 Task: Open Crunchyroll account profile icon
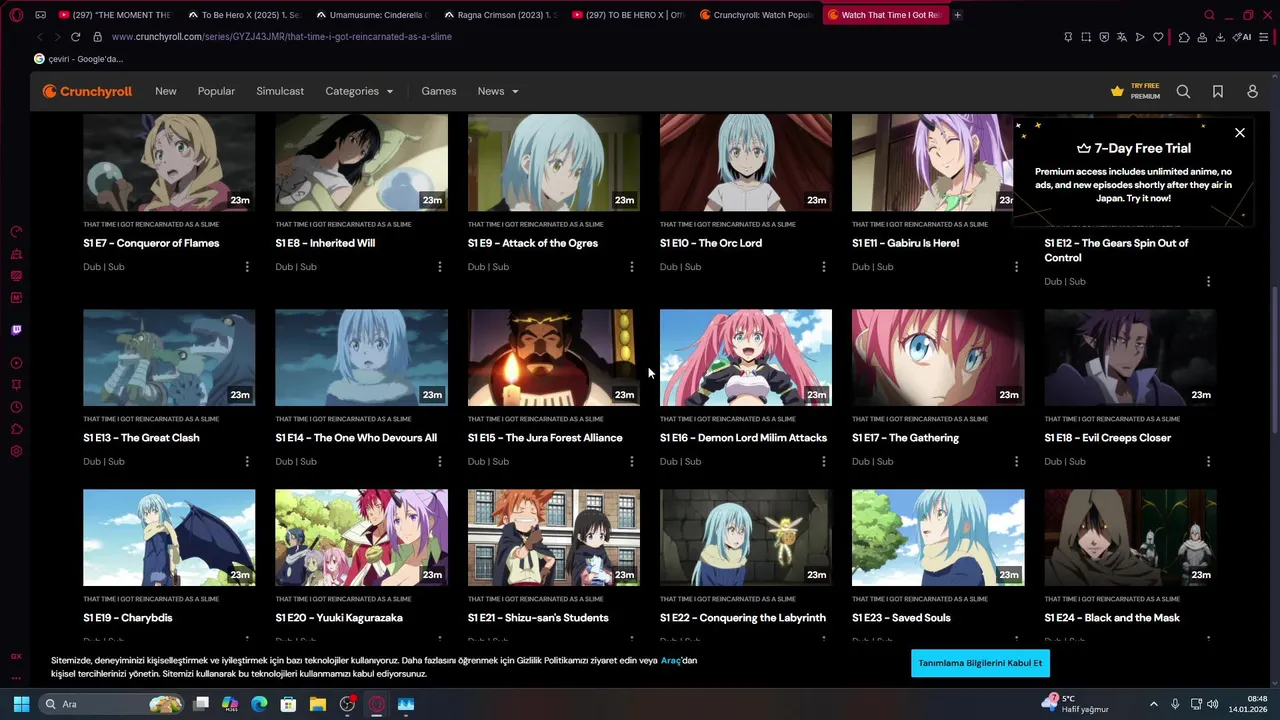(x=1252, y=91)
